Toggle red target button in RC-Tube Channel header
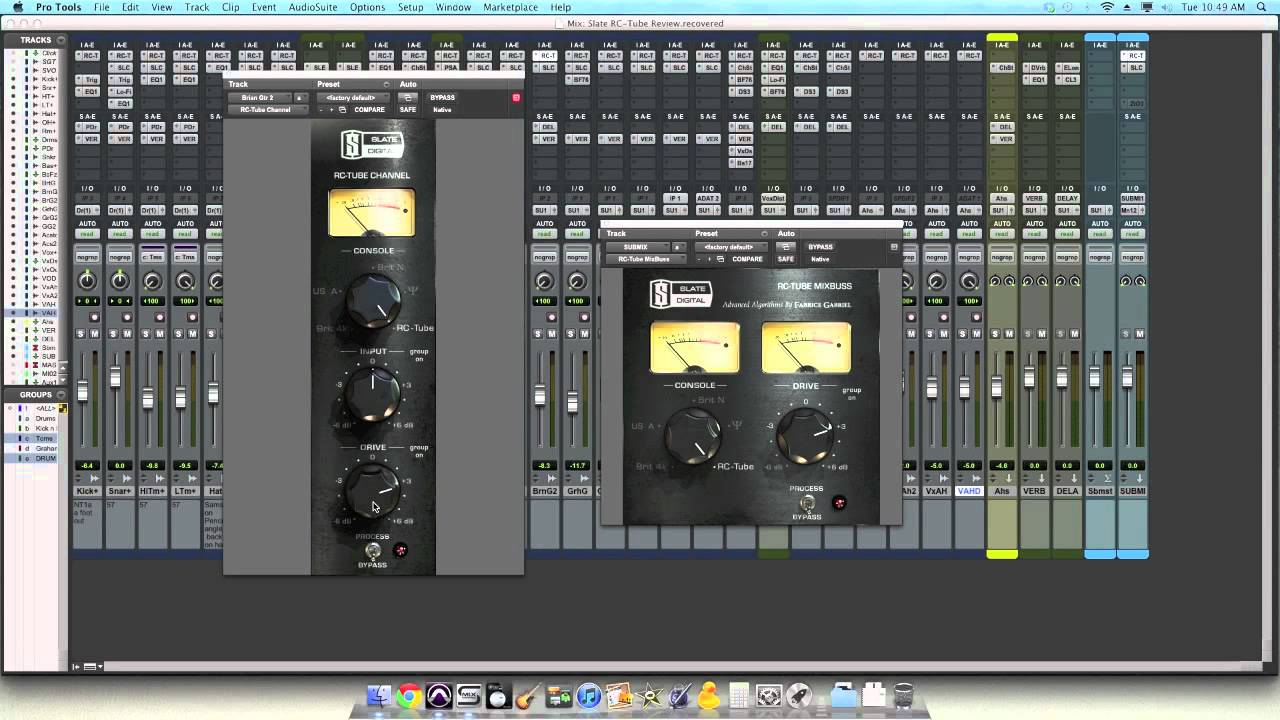Screen dimensions: 1280x720 click(516, 98)
